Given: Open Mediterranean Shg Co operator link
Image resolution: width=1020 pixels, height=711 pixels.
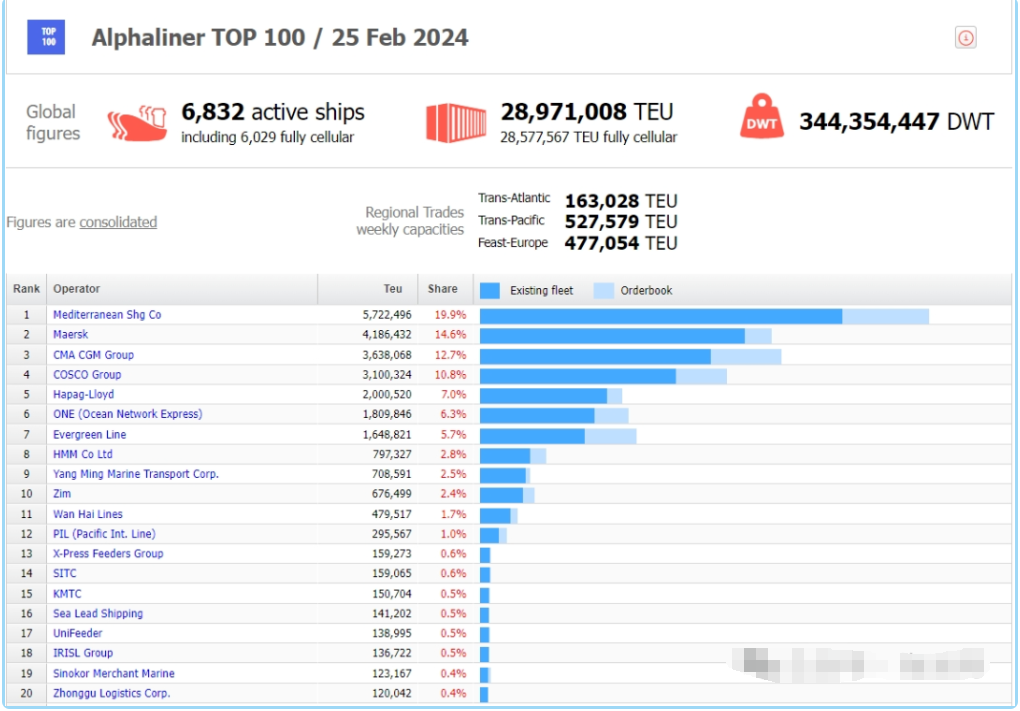Looking at the screenshot, I should click(107, 315).
